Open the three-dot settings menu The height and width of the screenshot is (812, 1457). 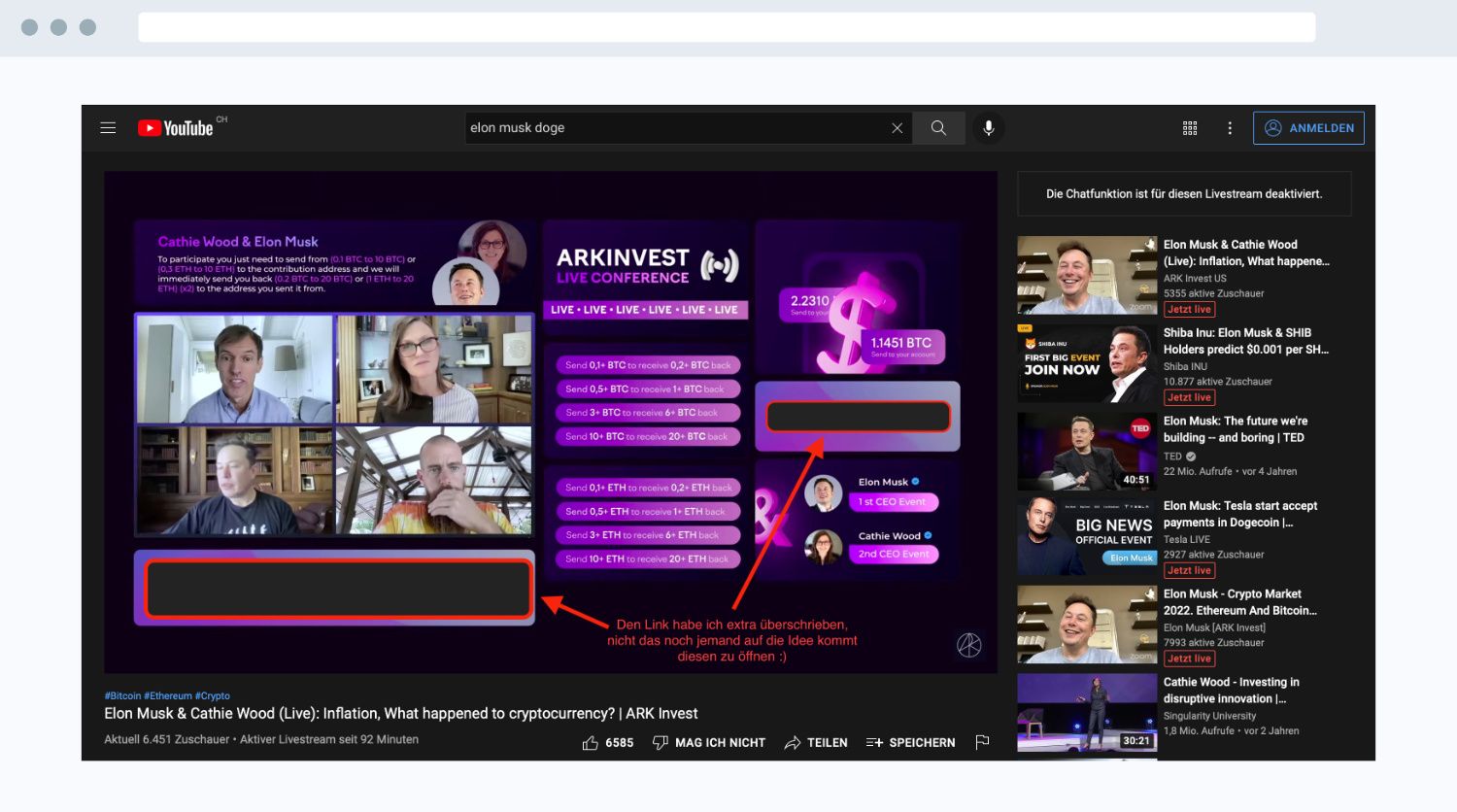pyautogui.click(x=1230, y=128)
